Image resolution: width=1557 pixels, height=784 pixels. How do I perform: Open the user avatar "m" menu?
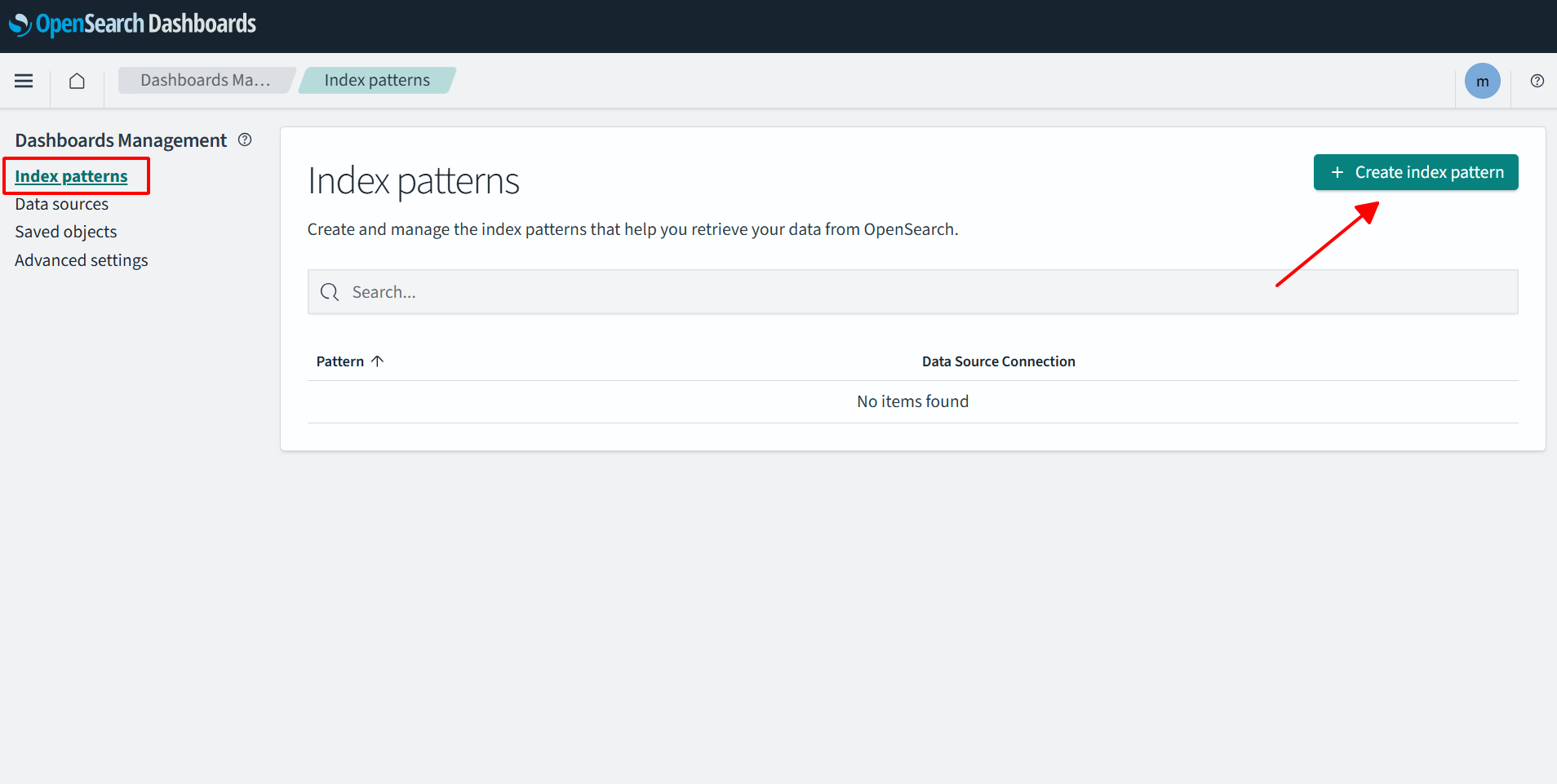coord(1482,81)
